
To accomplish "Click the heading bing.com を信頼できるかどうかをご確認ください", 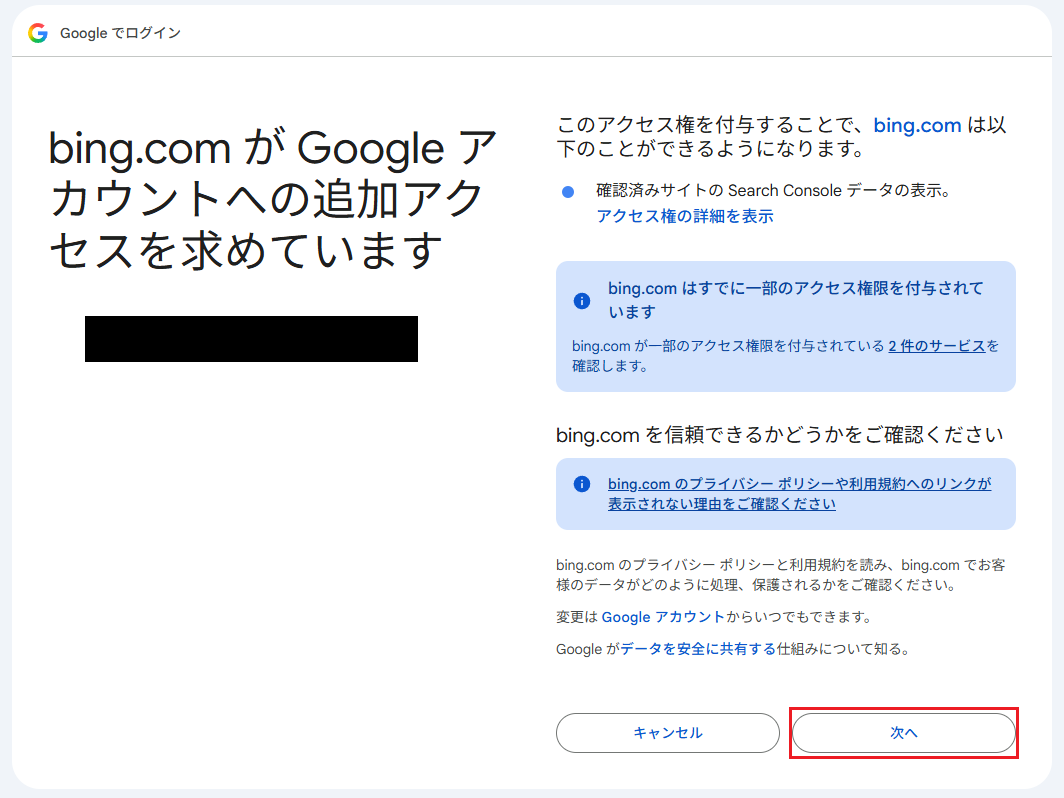I will 780,435.
